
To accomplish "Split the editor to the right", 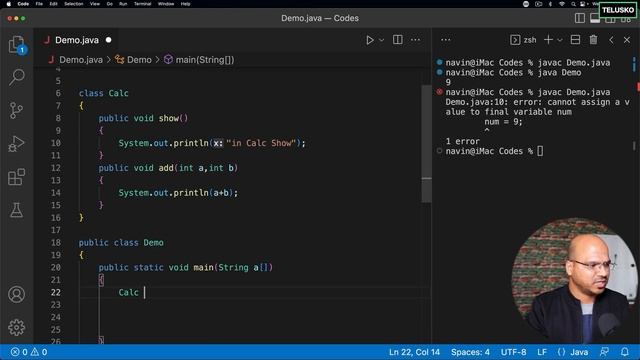I will (x=398, y=40).
